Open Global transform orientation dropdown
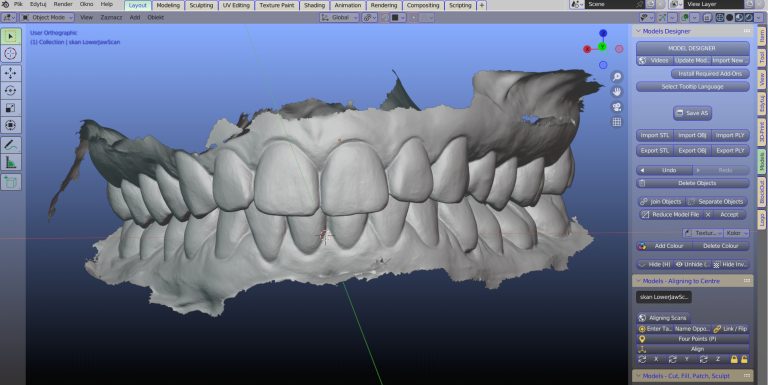Screen dimensions: 768x385 click(x=339, y=18)
